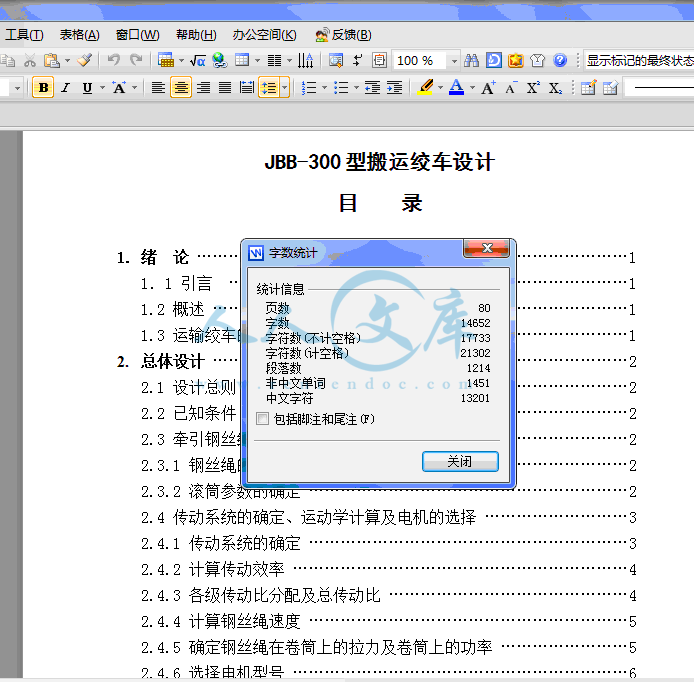This screenshot has width=694, height=682.
Task: Open the Paste options dropdown arrow
Action: [67, 61]
